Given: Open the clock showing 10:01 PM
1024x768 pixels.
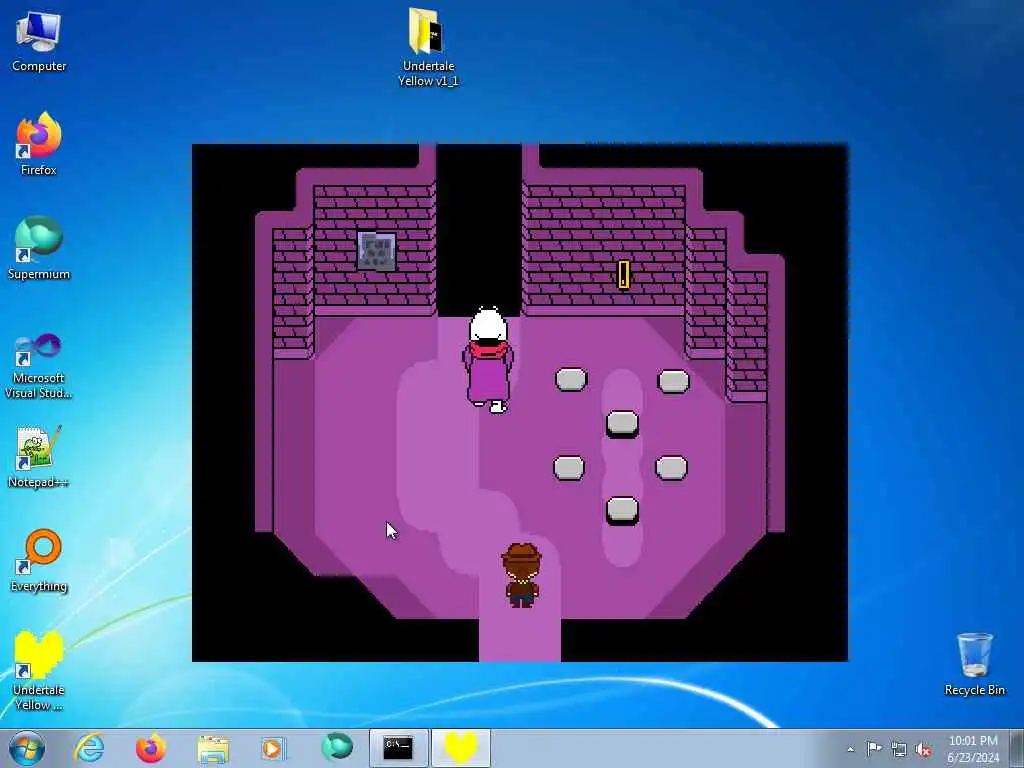Looking at the screenshot, I should [x=973, y=749].
